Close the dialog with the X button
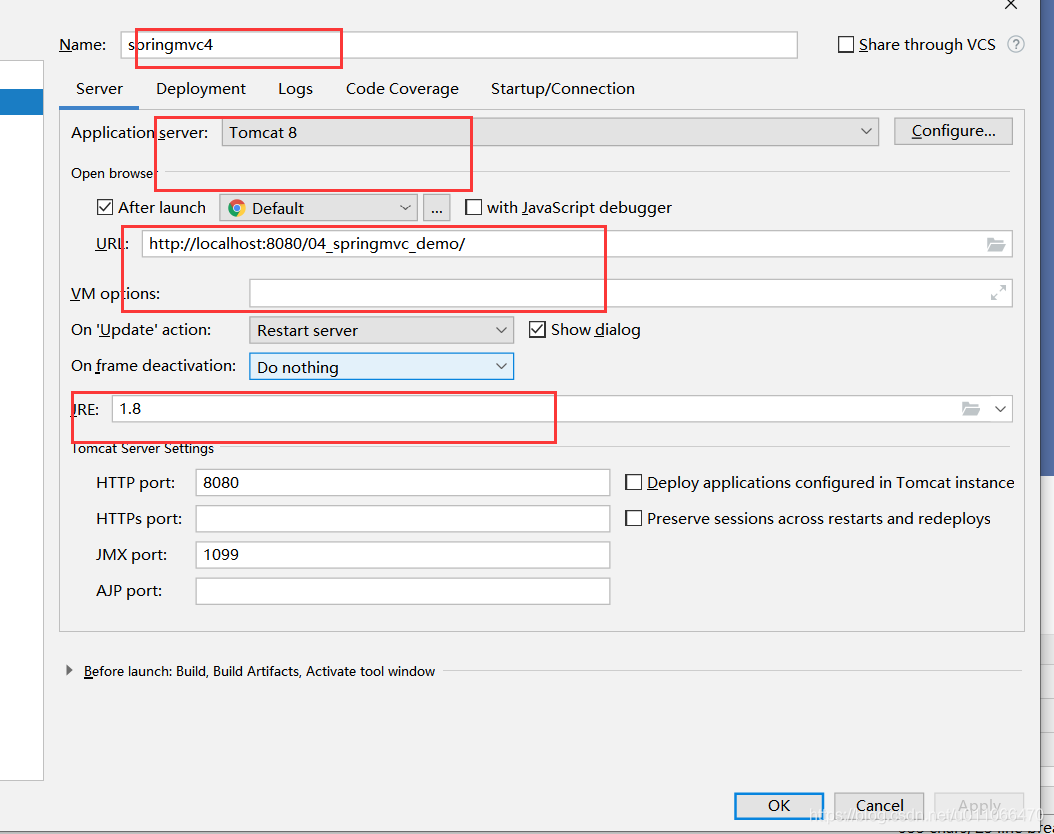 [1010, 5]
